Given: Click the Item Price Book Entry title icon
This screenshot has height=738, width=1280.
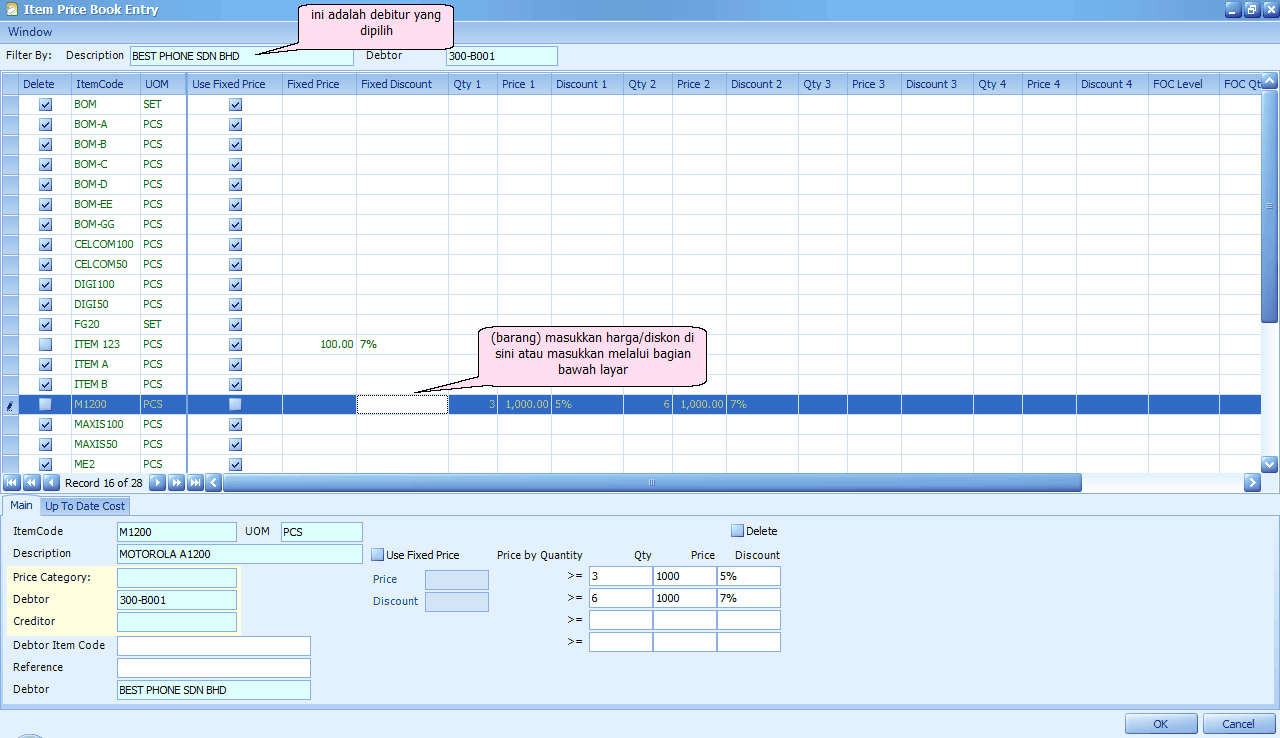Looking at the screenshot, I should [x=10, y=9].
